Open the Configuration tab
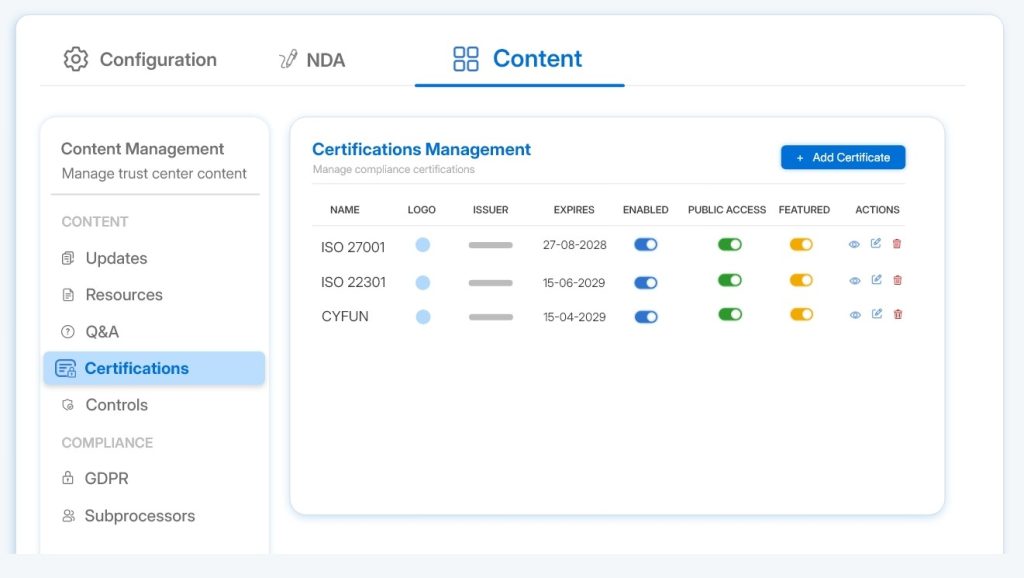The height and width of the screenshot is (578, 1024). coord(140,59)
